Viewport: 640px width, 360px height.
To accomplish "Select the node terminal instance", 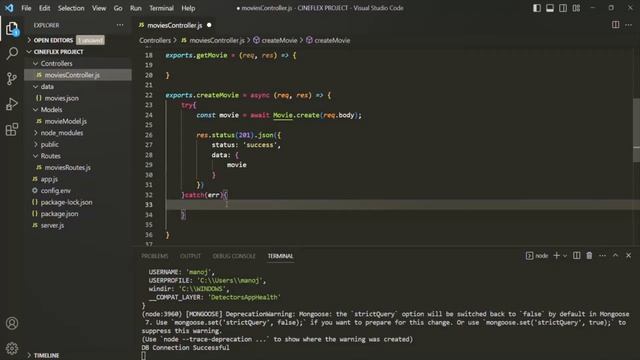I will pos(537,256).
